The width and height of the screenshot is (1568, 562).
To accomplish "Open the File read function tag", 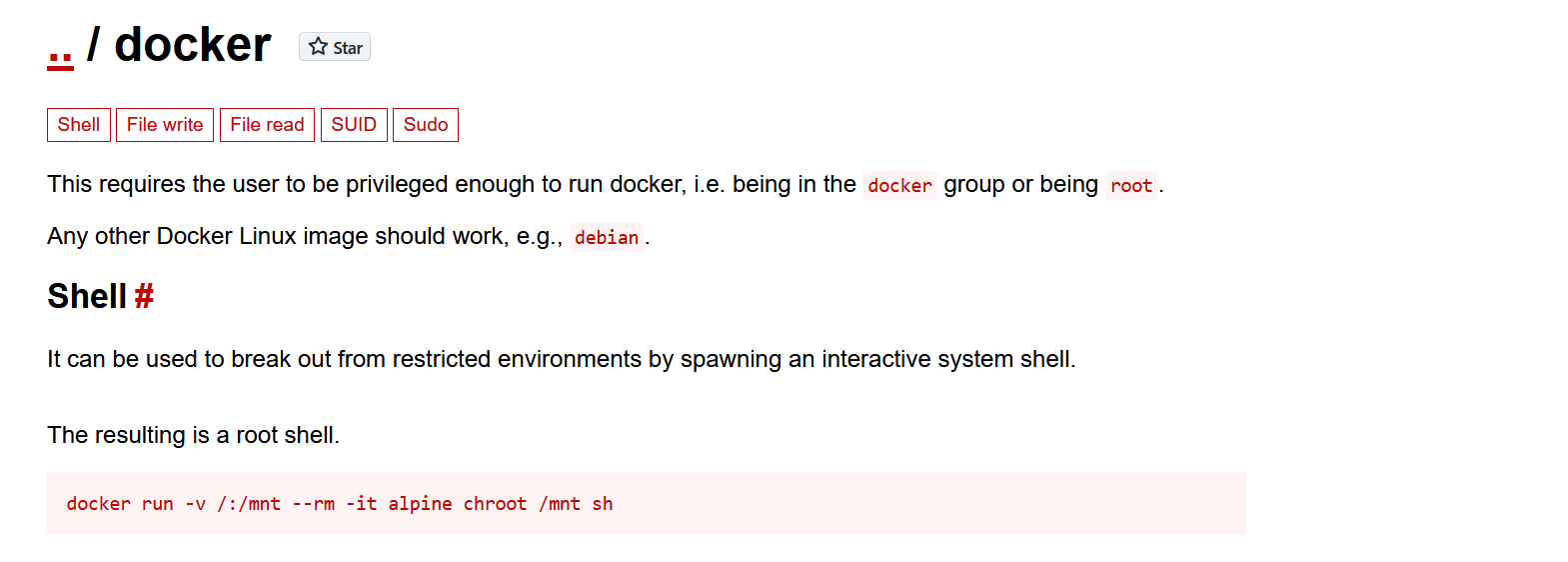I will (x=267, y=125).
